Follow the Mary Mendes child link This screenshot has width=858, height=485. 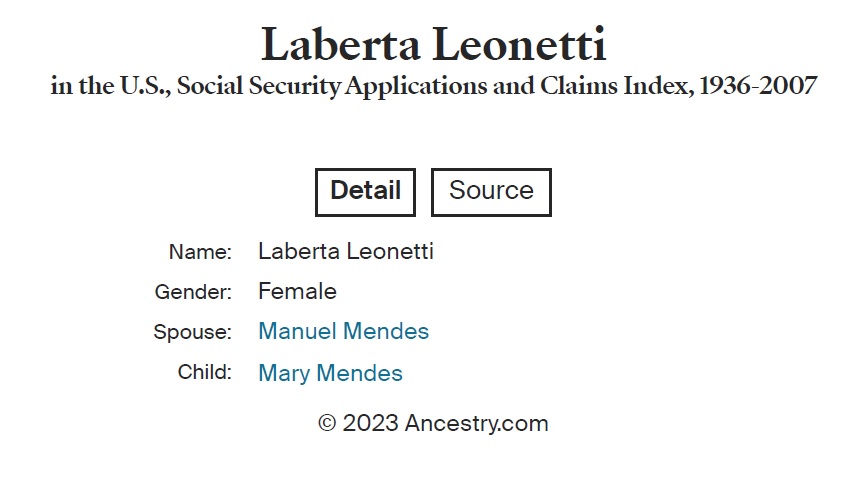pos(330,374)
